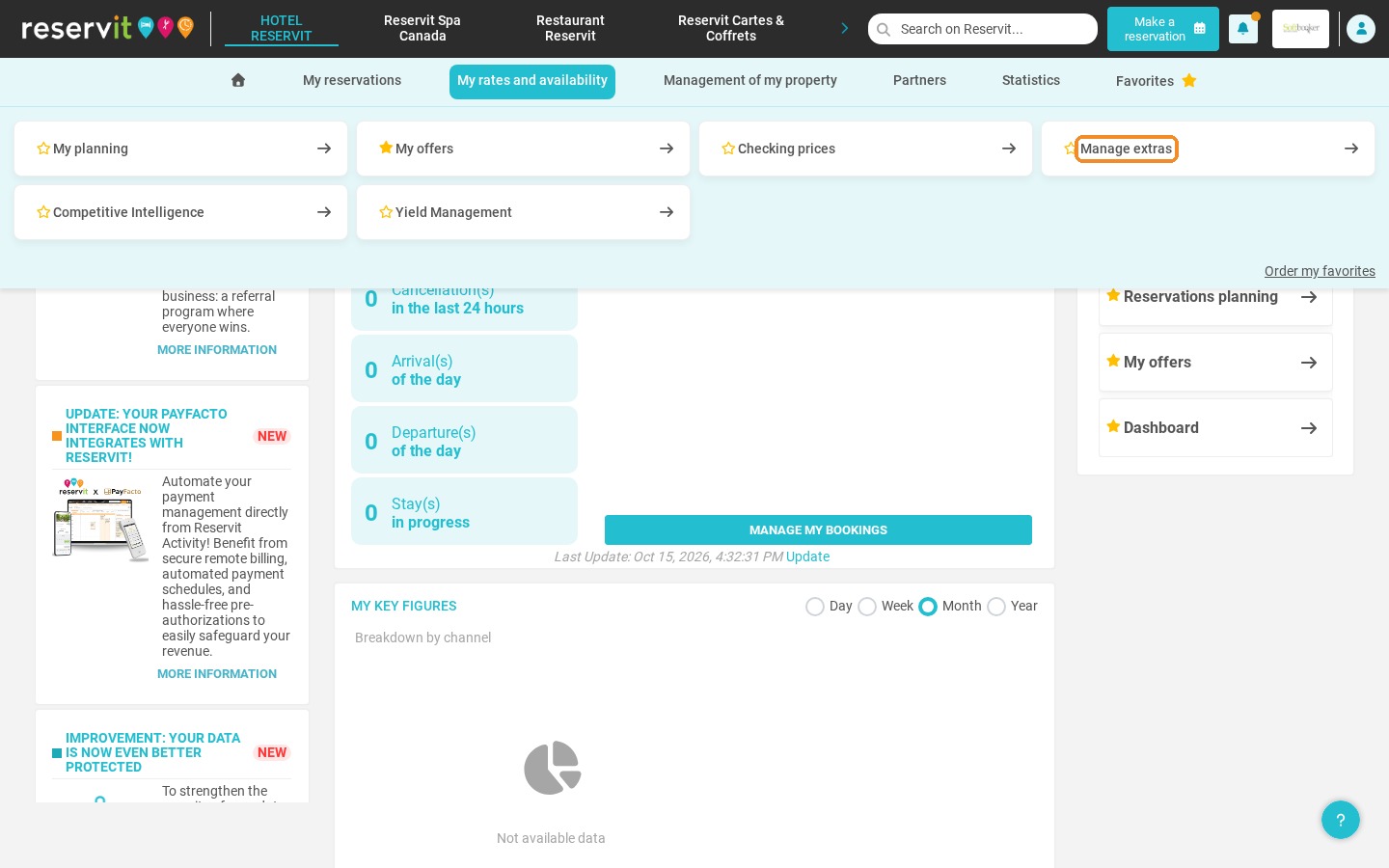Switch to HOTEL RESERVIT tab

click(282, 28)
